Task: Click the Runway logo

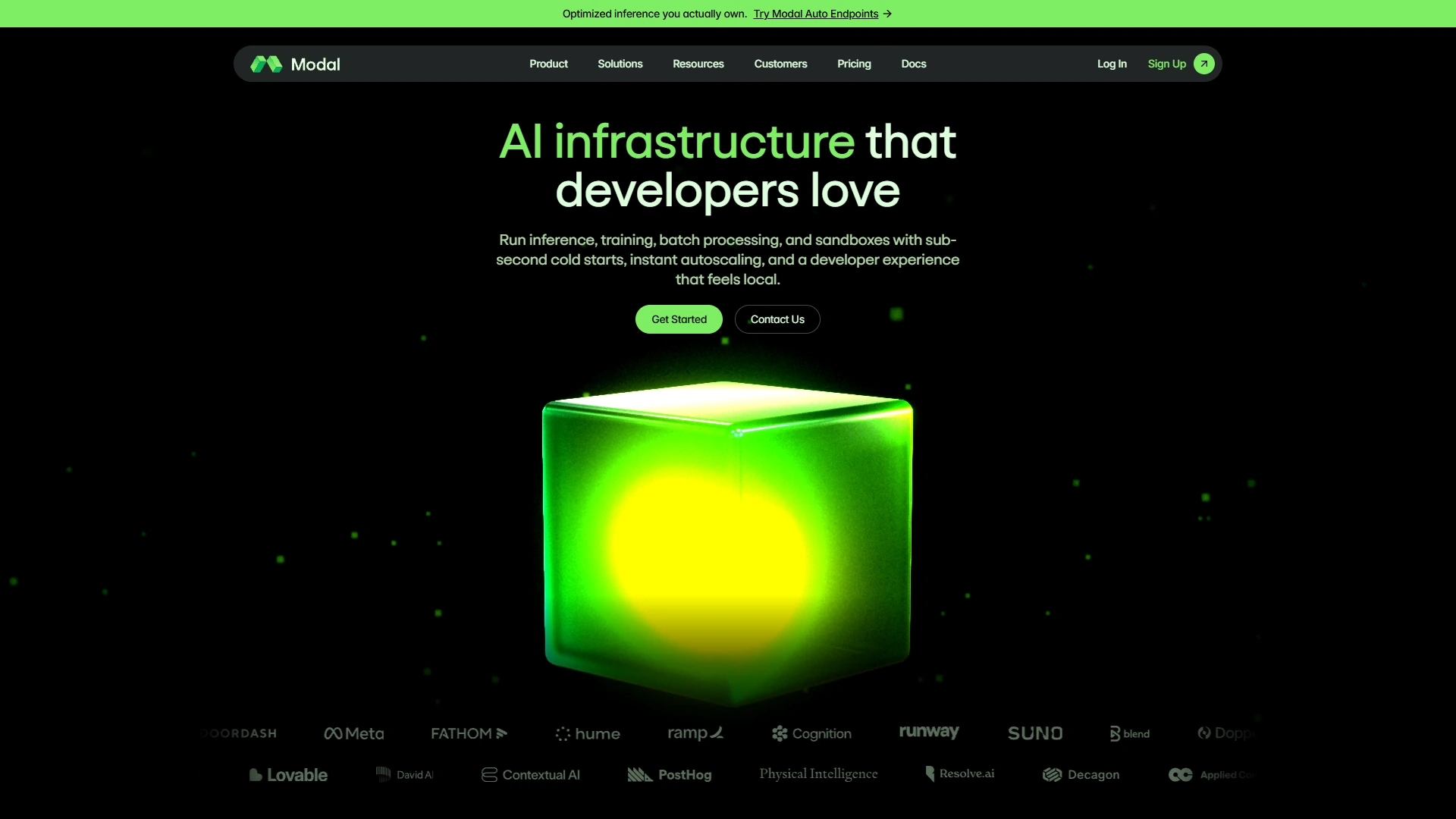Action: click(x=929, y=732)
